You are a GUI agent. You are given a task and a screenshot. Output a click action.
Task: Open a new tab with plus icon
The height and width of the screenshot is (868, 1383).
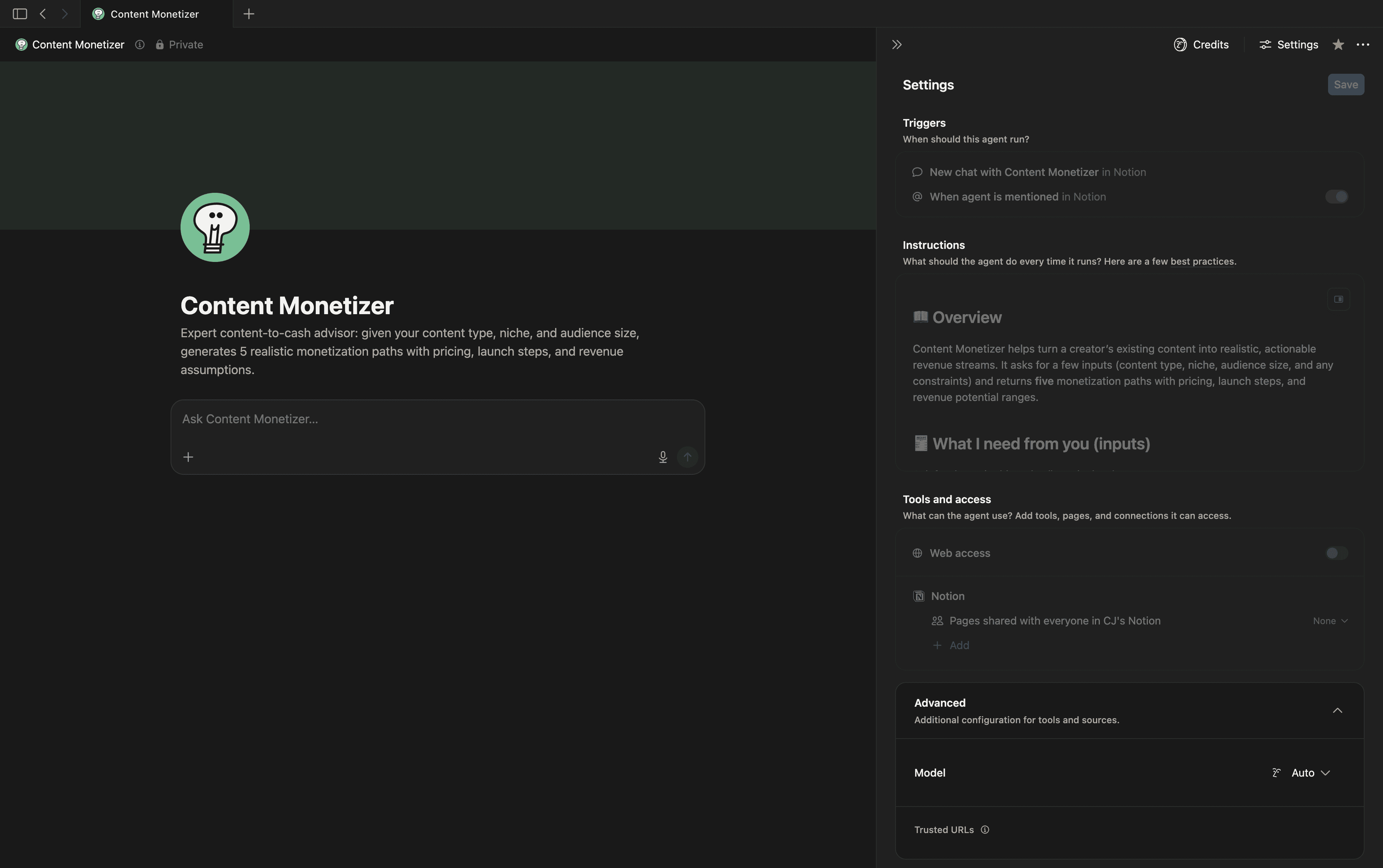click(249, 14)
